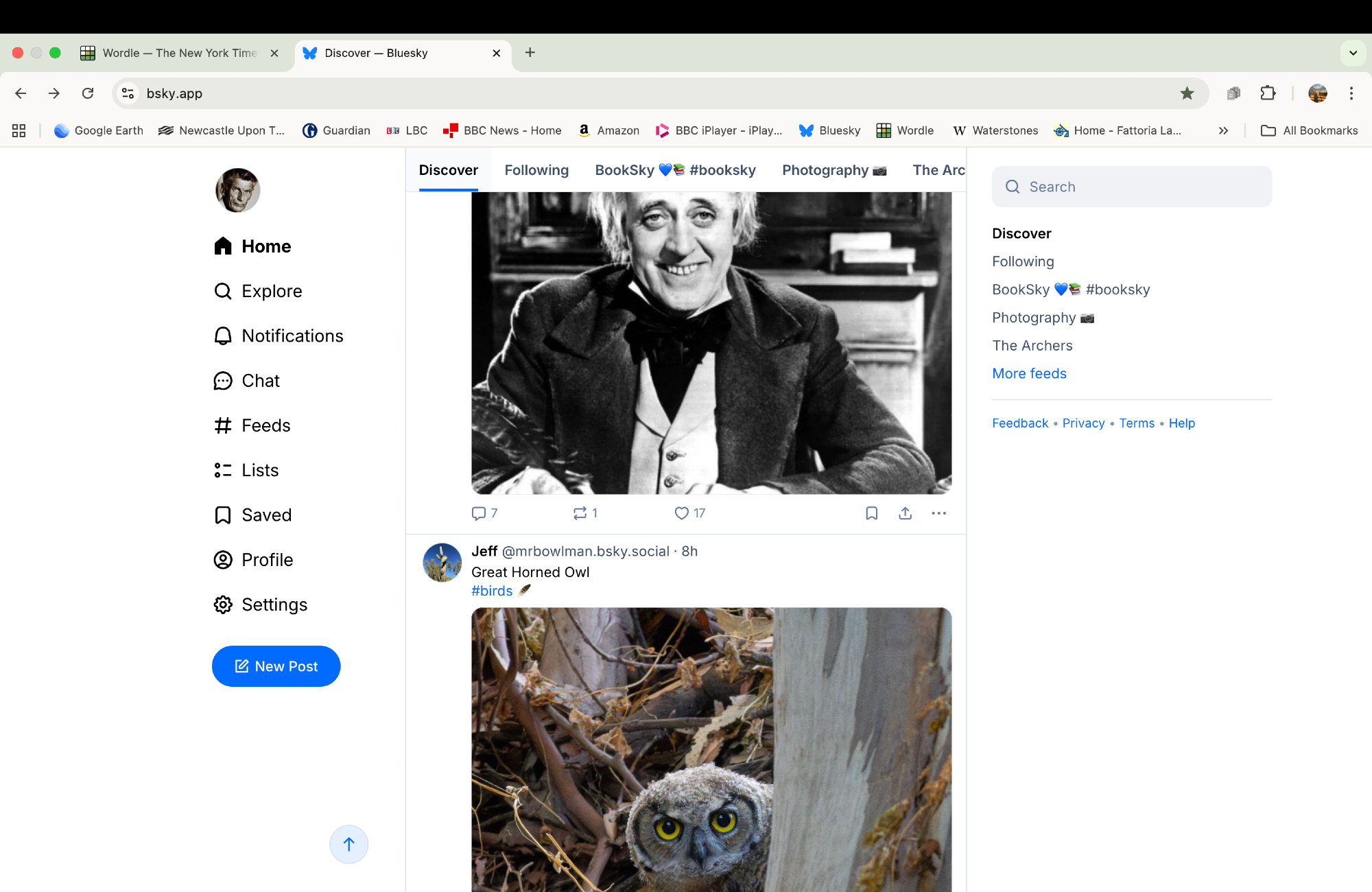
Task: Click the New Post button
Action: click(x=276, y=666)
